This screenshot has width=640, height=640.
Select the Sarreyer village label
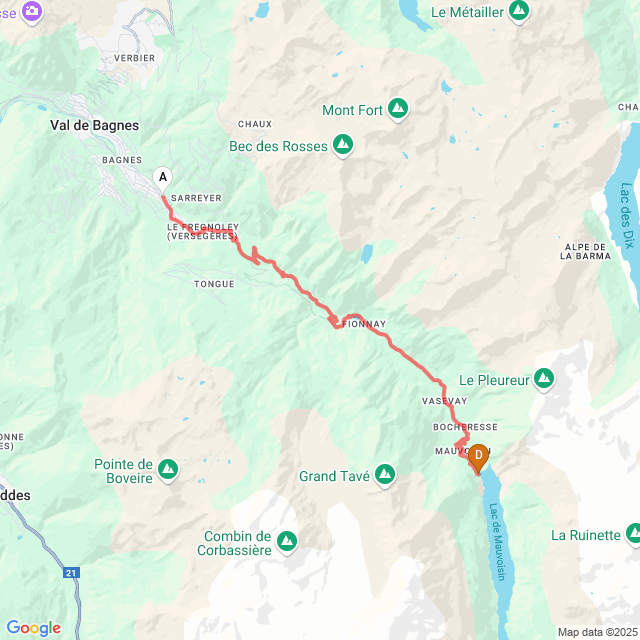[196, 198]
